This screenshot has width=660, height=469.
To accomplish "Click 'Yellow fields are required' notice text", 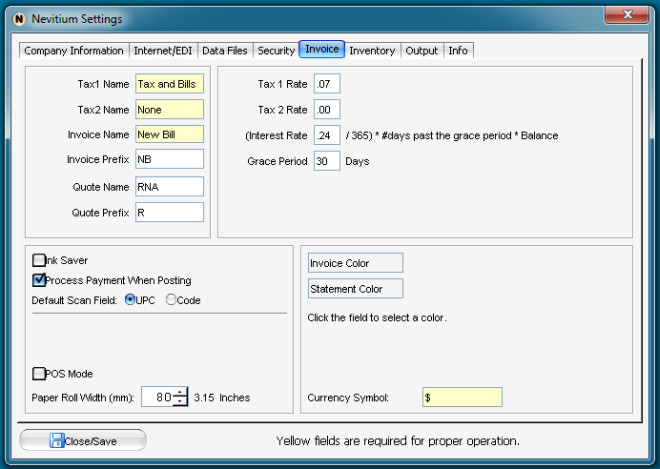I will pyautogui.click(x=398, y=441).
